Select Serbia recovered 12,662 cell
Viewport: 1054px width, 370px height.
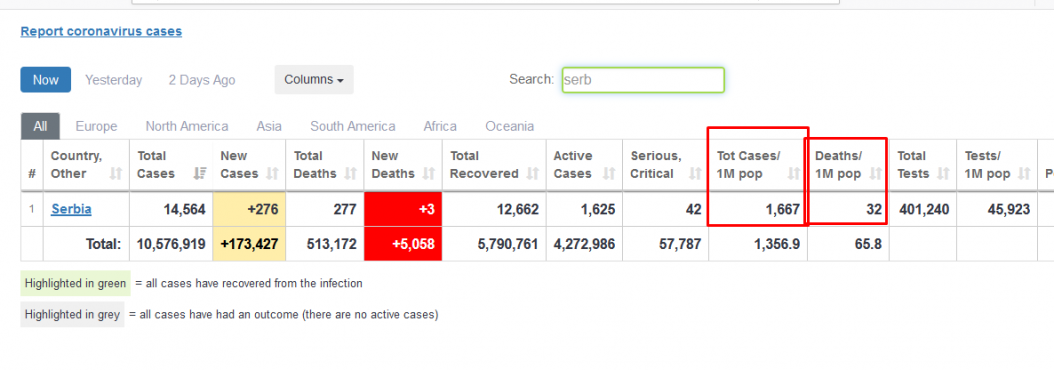(x=494, y=209)
